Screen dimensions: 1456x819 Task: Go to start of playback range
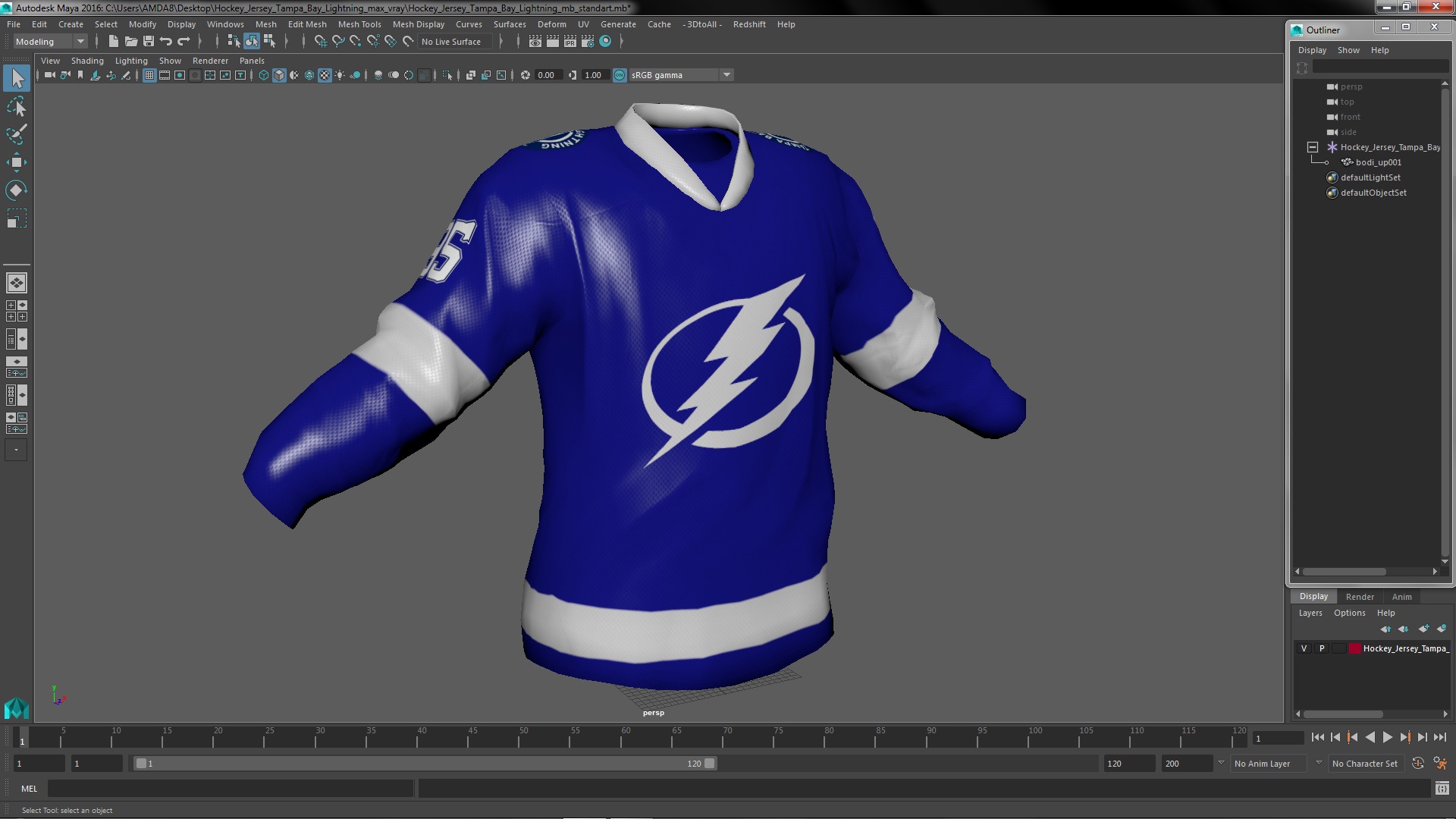point(1317,737)
